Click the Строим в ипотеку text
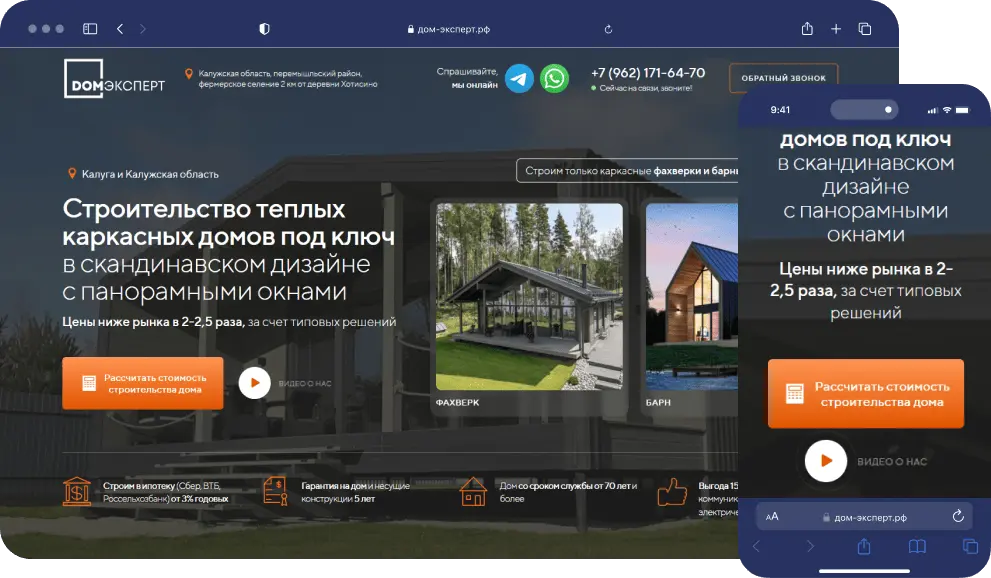This screenshot has width=991, height=578. 166,492
